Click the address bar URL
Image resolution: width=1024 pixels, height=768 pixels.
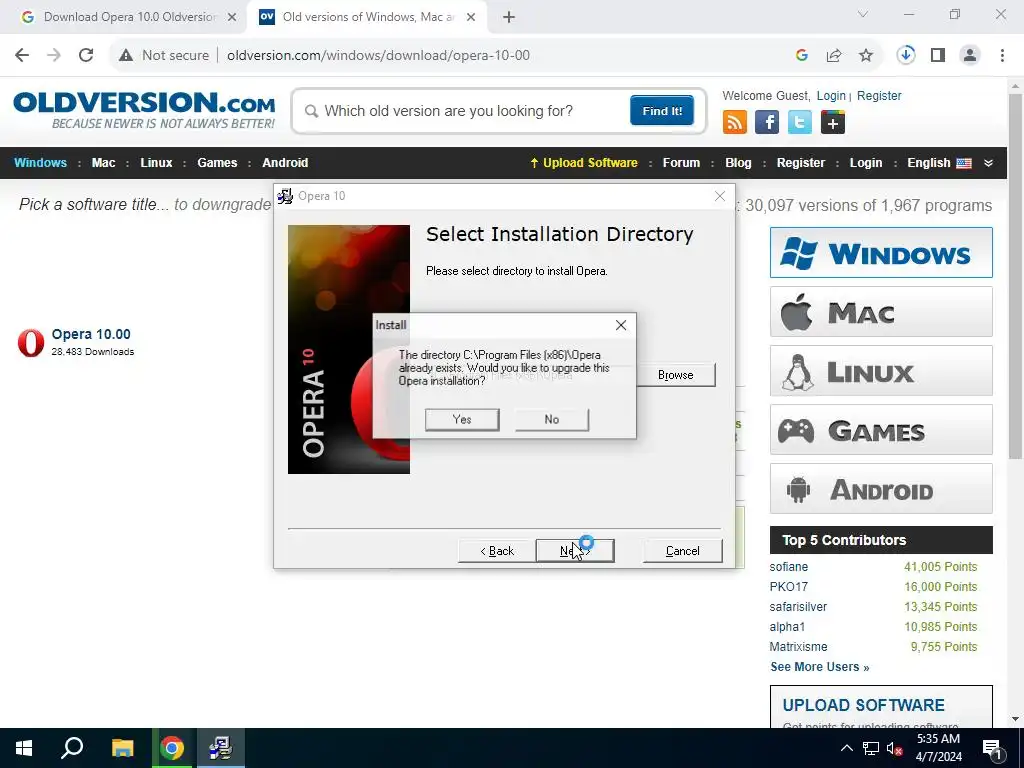pyautogui.click(x=378, y=56)
